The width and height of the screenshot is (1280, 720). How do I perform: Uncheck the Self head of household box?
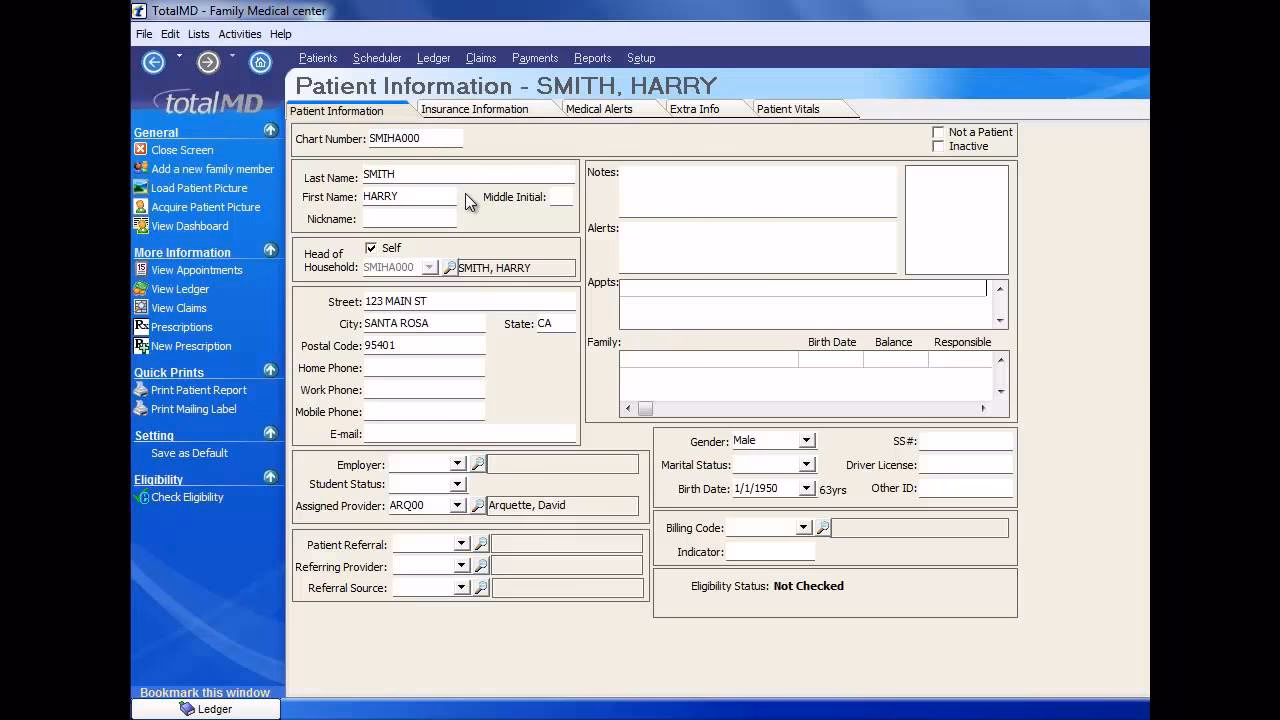point(369,247)
